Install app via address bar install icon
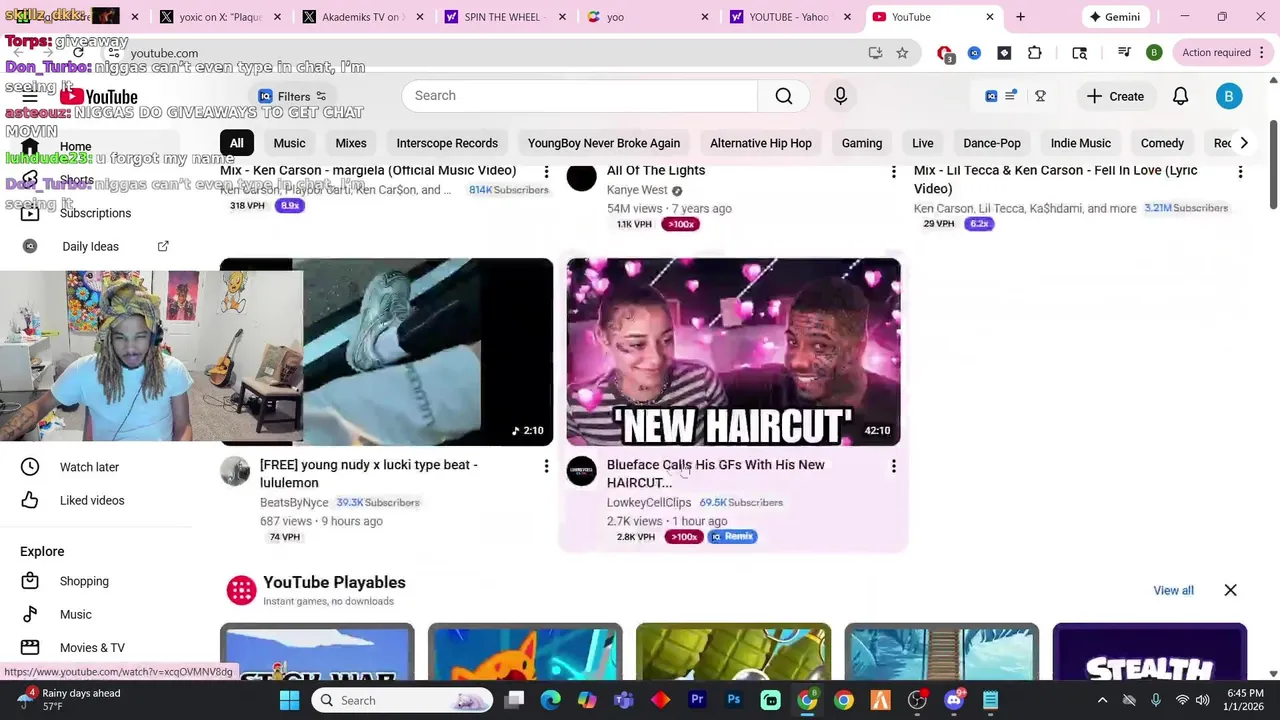Viewport: 1280px width, 720px height. (x=875, y=53)
